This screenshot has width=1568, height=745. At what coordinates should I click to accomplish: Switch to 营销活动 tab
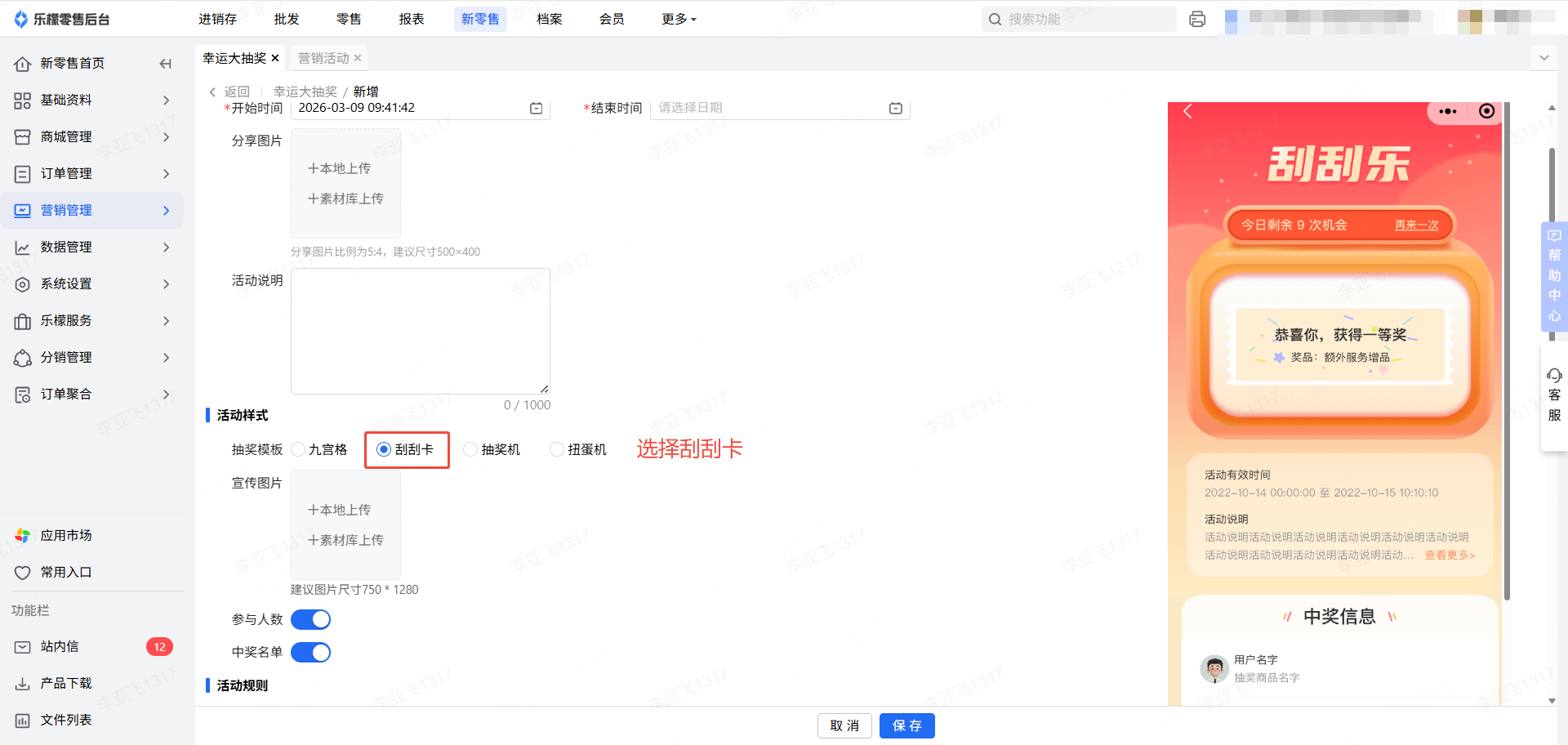(x=323, y=58)
